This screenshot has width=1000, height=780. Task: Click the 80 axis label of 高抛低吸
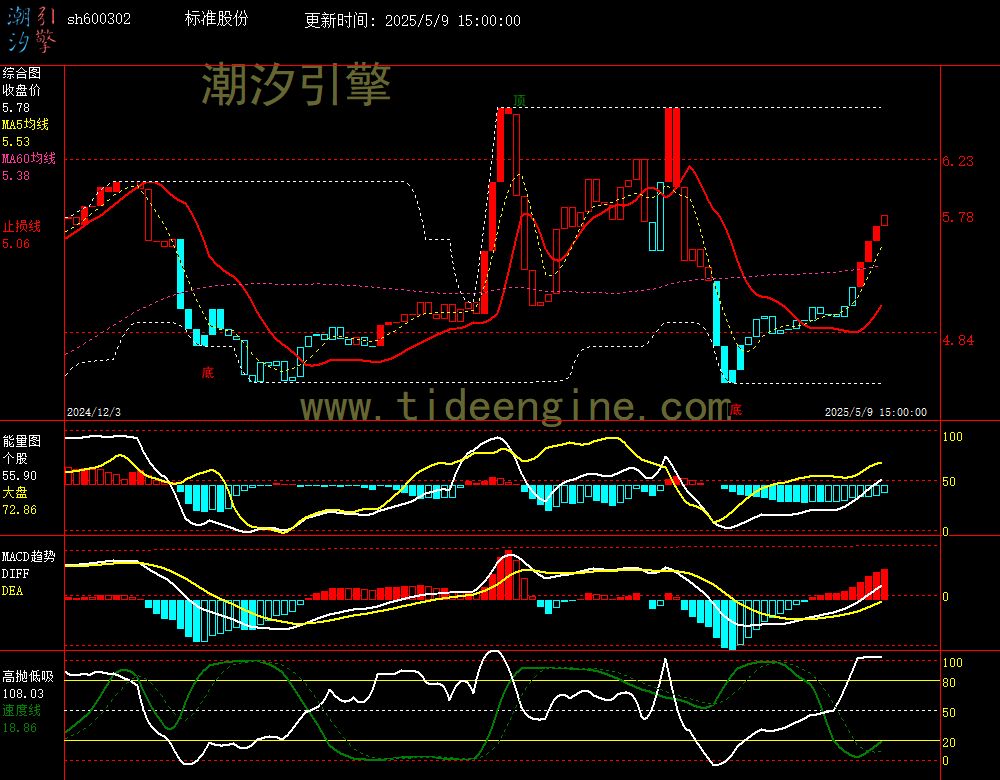click(x=949, y=683)
